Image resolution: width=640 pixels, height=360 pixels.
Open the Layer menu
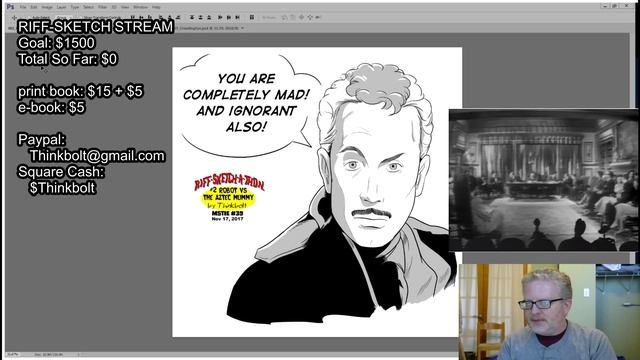tap(62, 7)
